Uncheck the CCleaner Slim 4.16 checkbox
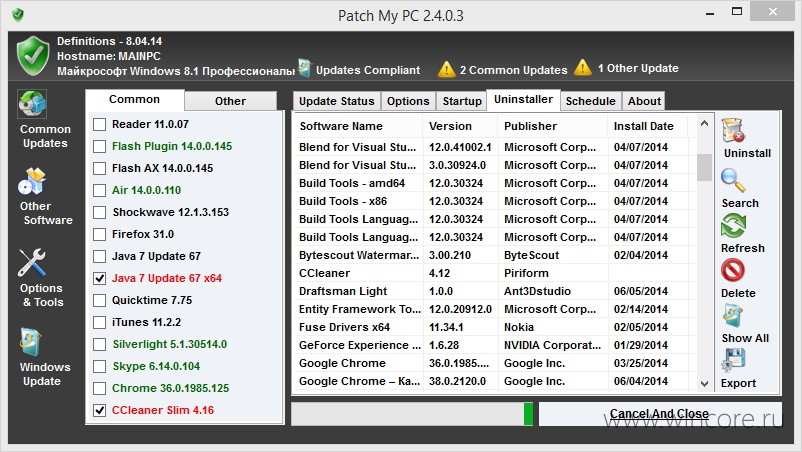The width and height of the screenshot is (802, 452). (x=100, y=410)
